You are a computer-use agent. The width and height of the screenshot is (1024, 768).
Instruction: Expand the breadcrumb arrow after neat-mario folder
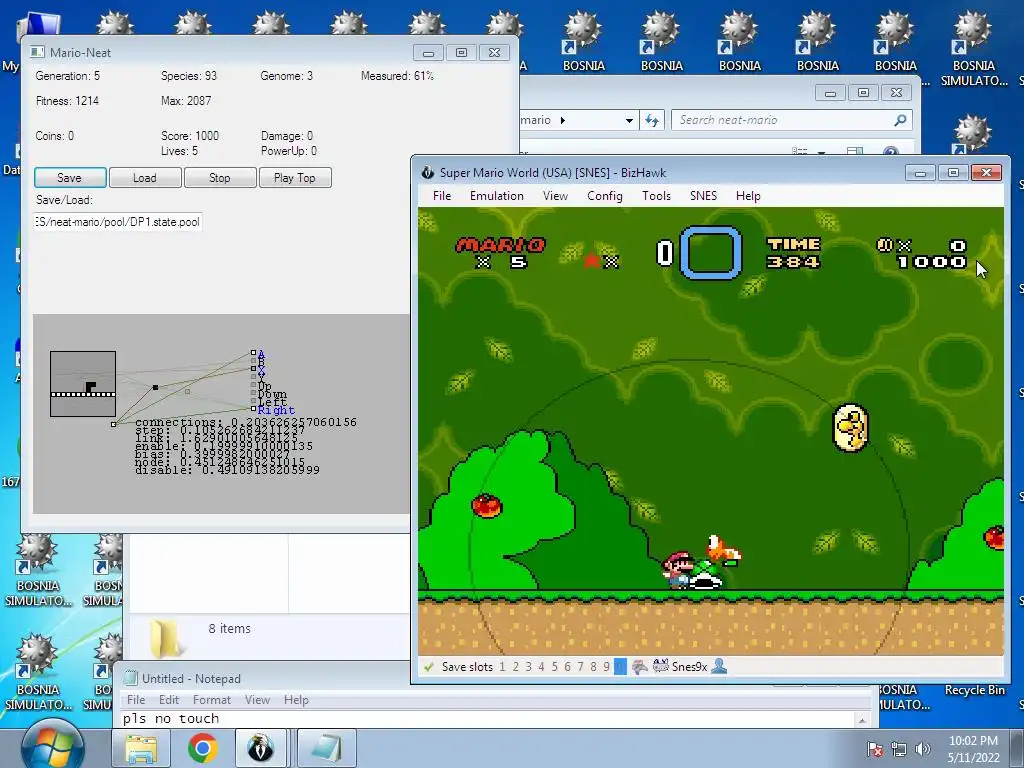[x=563, y=120]
